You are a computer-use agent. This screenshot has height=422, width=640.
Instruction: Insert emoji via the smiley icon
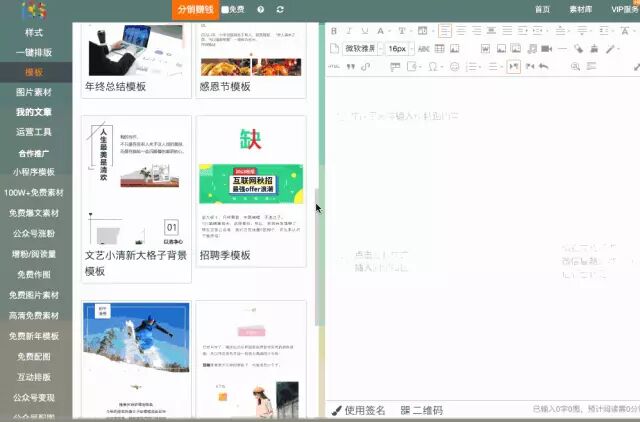(454, 66)
